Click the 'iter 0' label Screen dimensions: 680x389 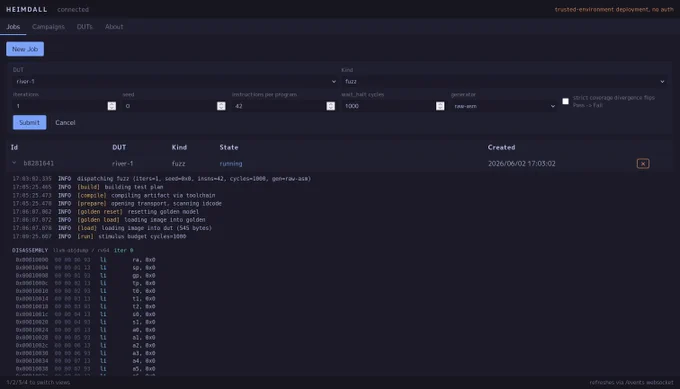(124, 250)
